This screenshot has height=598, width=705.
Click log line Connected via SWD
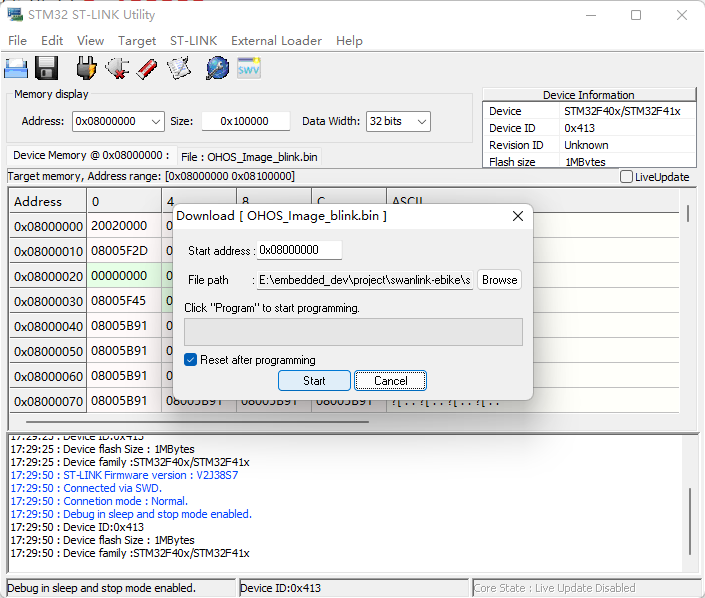tap(85, 488)
